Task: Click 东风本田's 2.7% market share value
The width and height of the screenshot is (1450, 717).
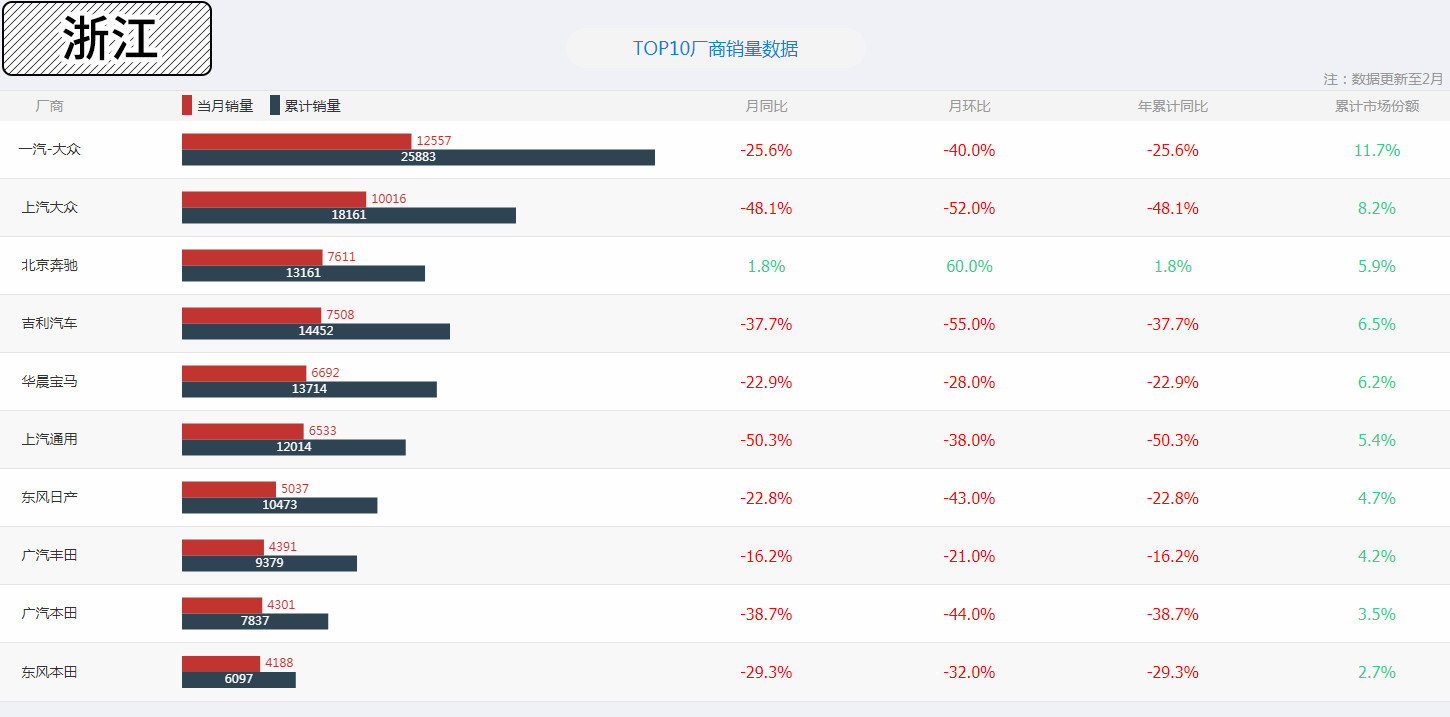Action: [x=1376, y=672]
